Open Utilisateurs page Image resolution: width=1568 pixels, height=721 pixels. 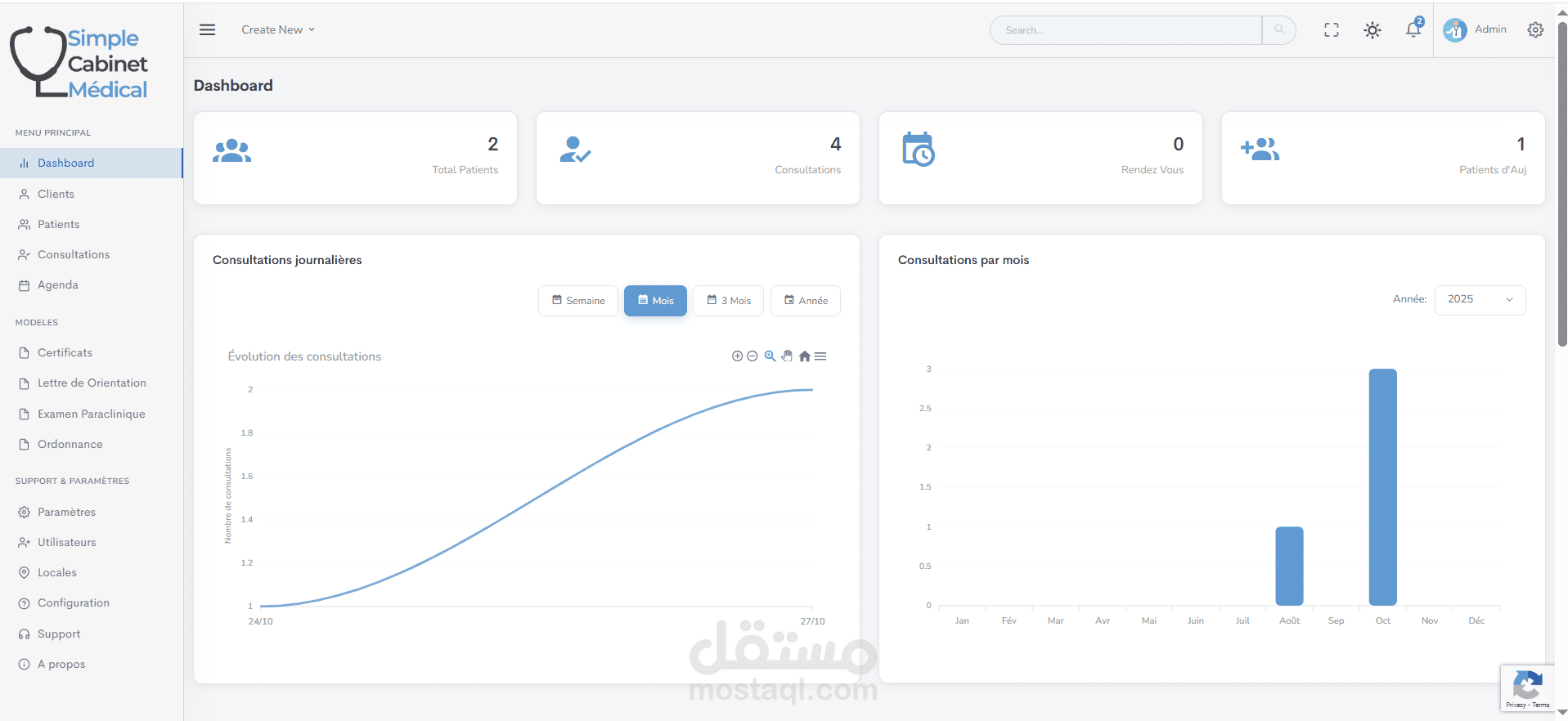[x=66, y=542]
